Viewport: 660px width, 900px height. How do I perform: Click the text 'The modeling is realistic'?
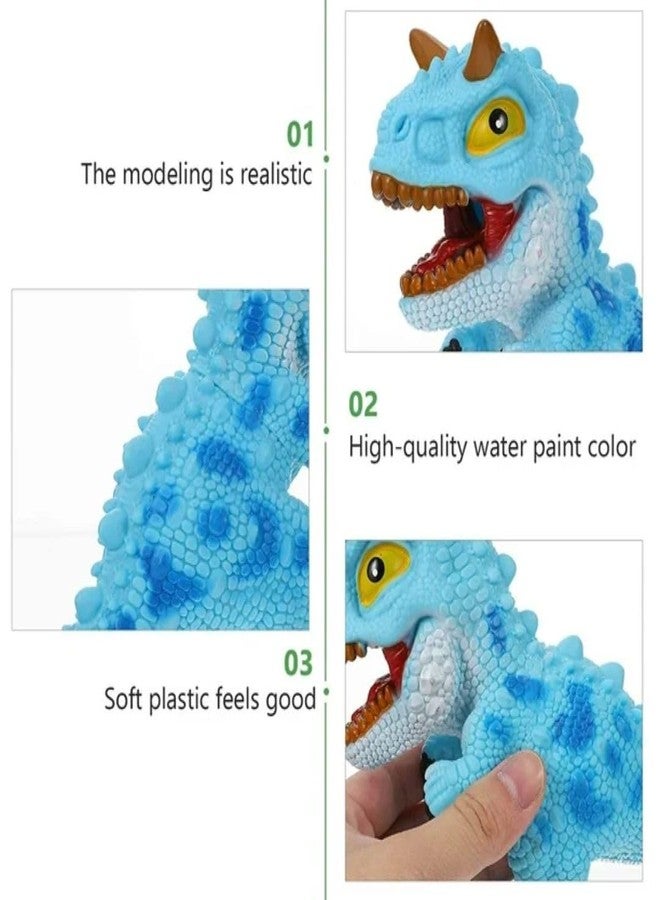pos(196,174)
